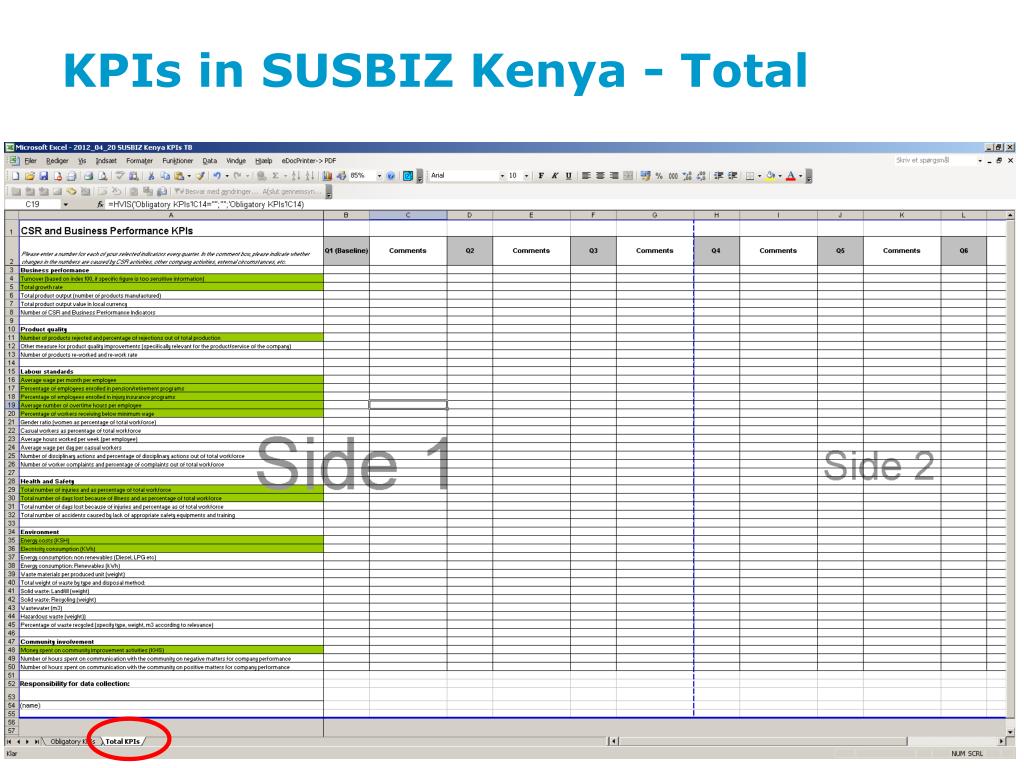Apply red font color A
The height and width of the screenshot is (768, 1024).
(791, 176)
